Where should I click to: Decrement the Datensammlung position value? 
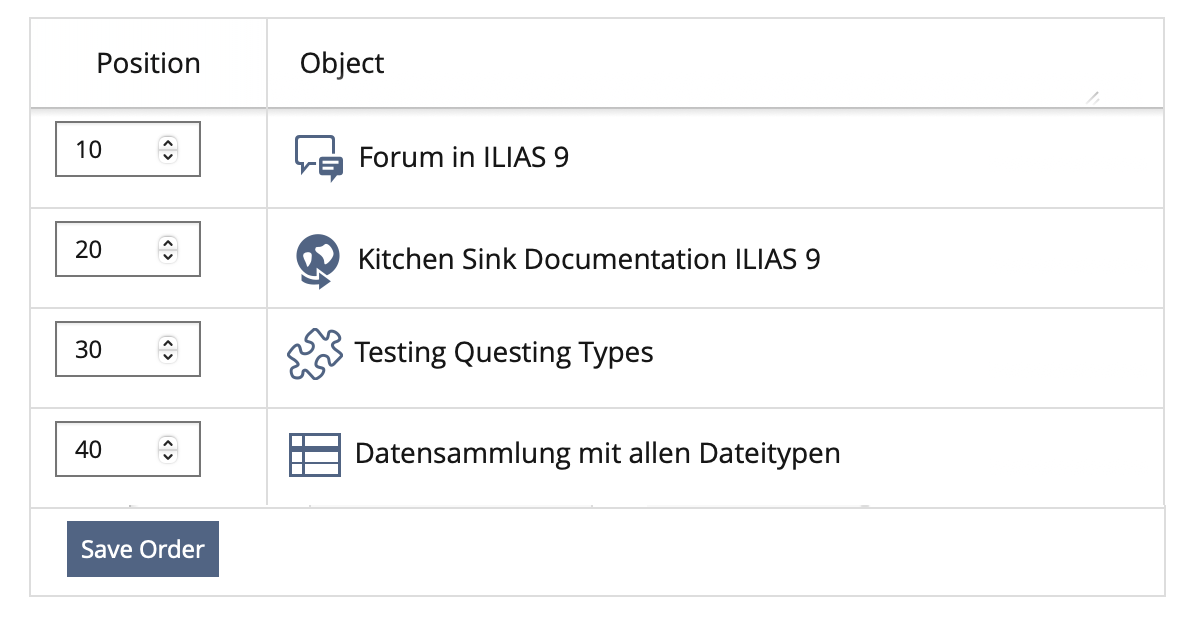(x=168, y=456)
